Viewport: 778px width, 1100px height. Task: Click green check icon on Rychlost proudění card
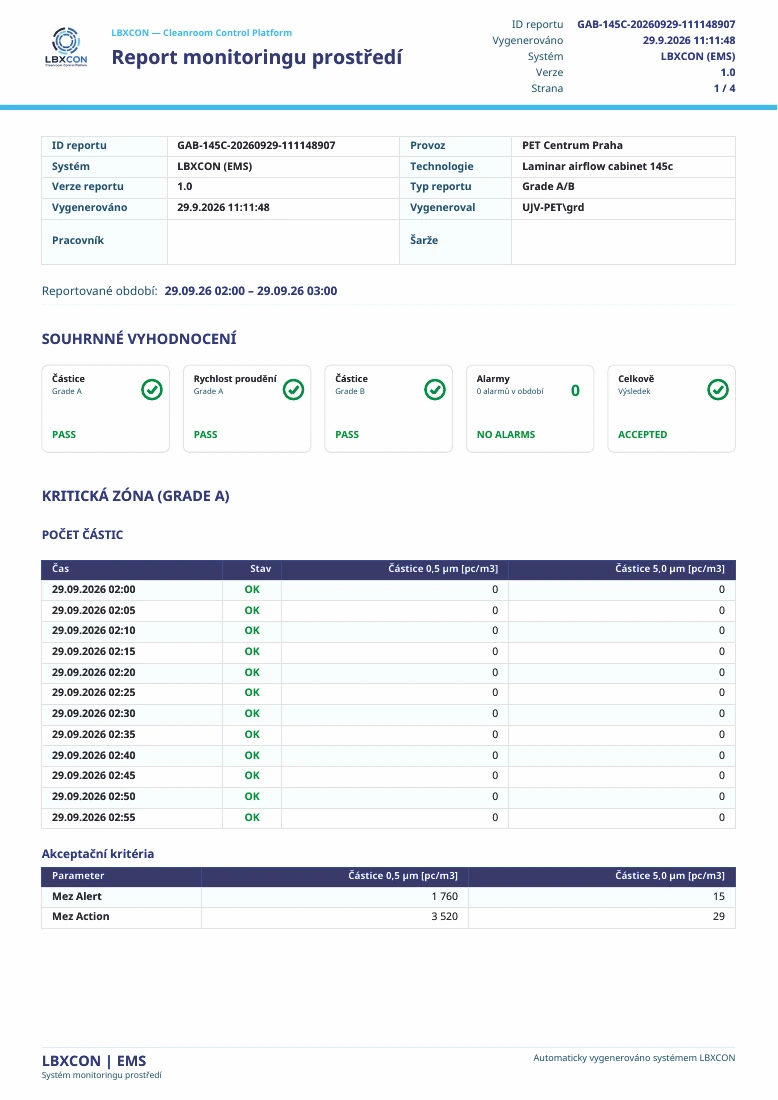pyautogui.click(x=293, y=389)
